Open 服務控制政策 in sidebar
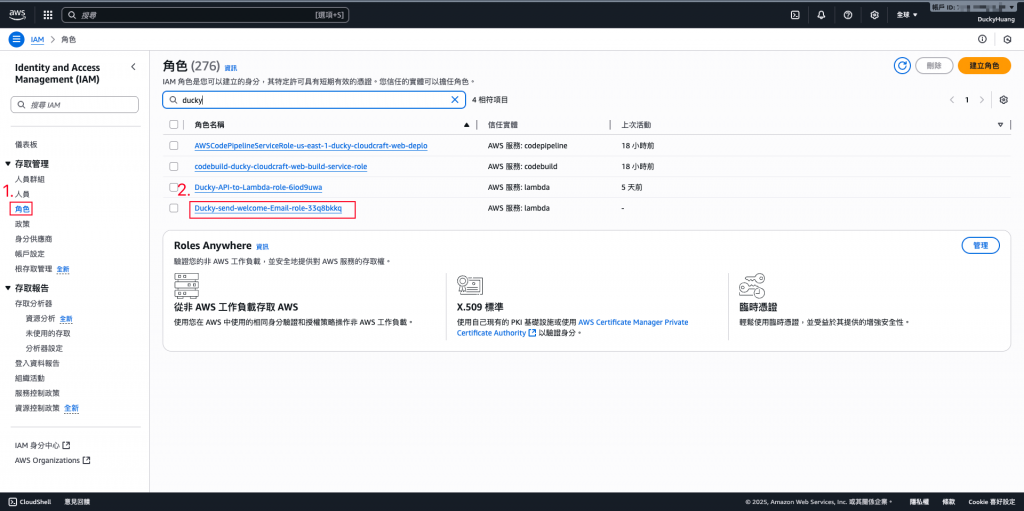Image resolution: width=1024 pixels, height=511 pixels. [x=37, y=393]
